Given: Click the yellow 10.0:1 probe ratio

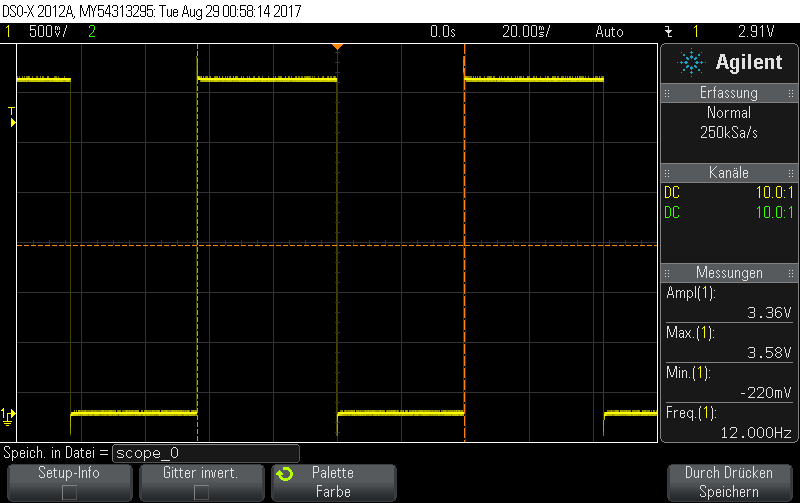Looking at the screenshot, I should [x=774, y=193].
